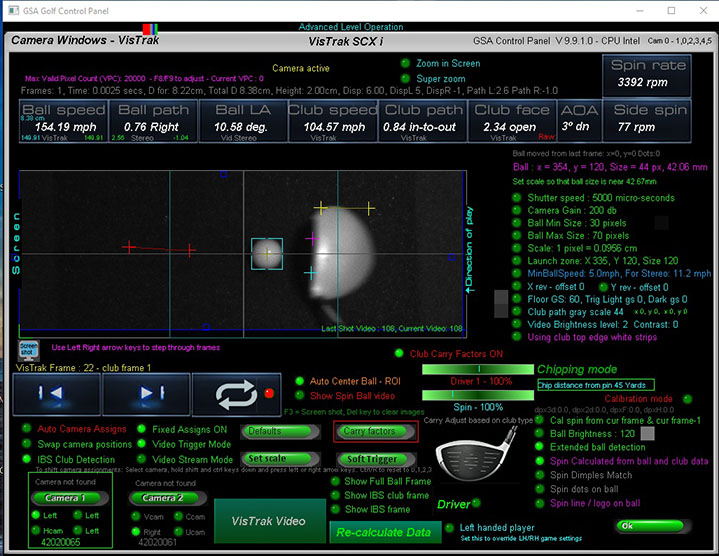Screen dimensions: 719x556
Task: Toggle Show Spin Ball video
Action: (299, 395)
